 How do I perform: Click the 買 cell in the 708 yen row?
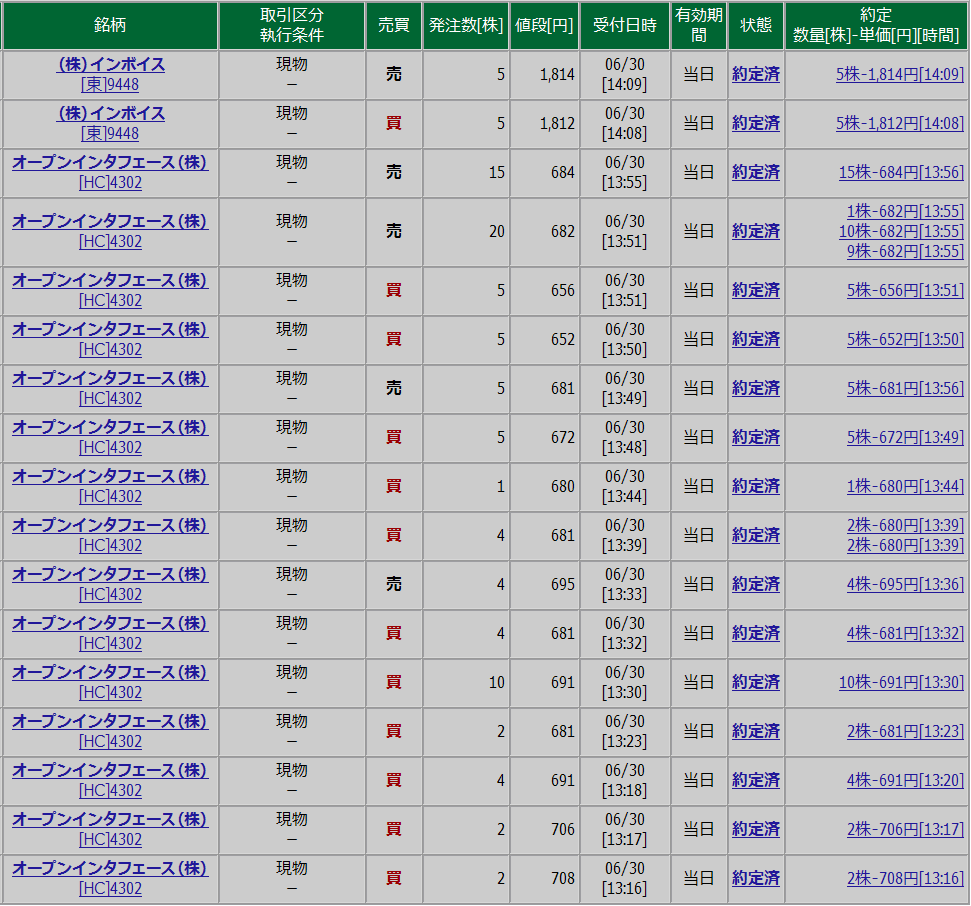coord(394,878)
